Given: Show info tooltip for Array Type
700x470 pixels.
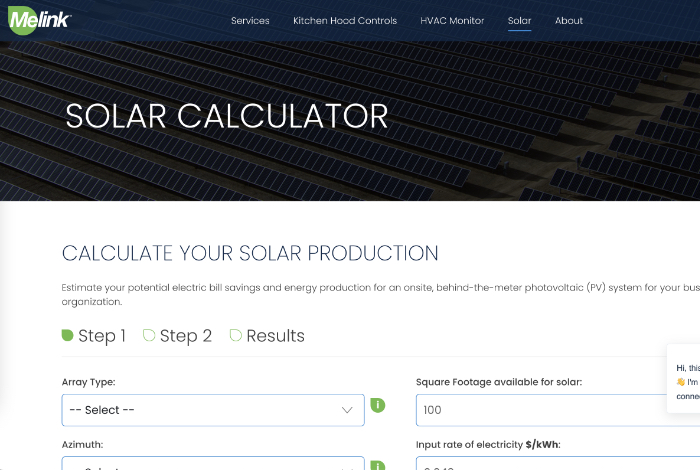Looking at the screenshot, I should pos(378,405).
